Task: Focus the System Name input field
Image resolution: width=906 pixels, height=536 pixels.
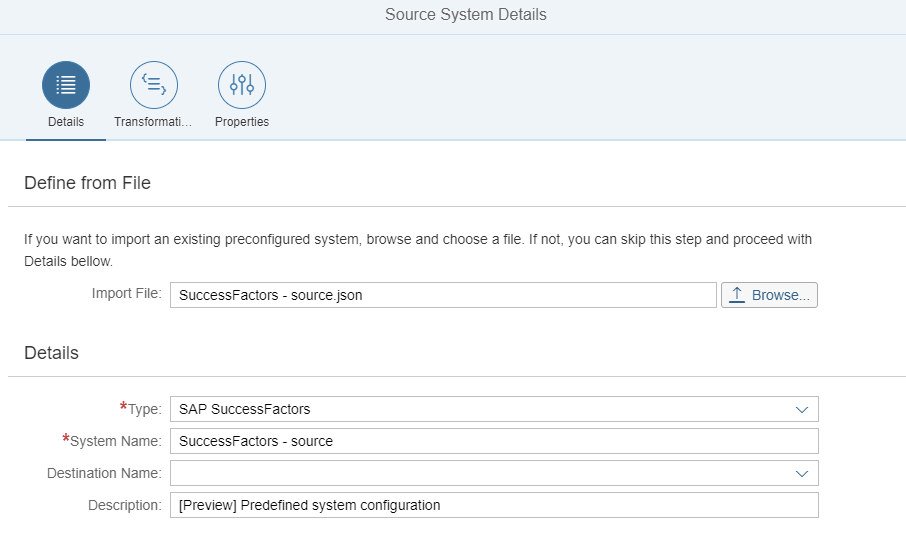Action: pos(494,441)
